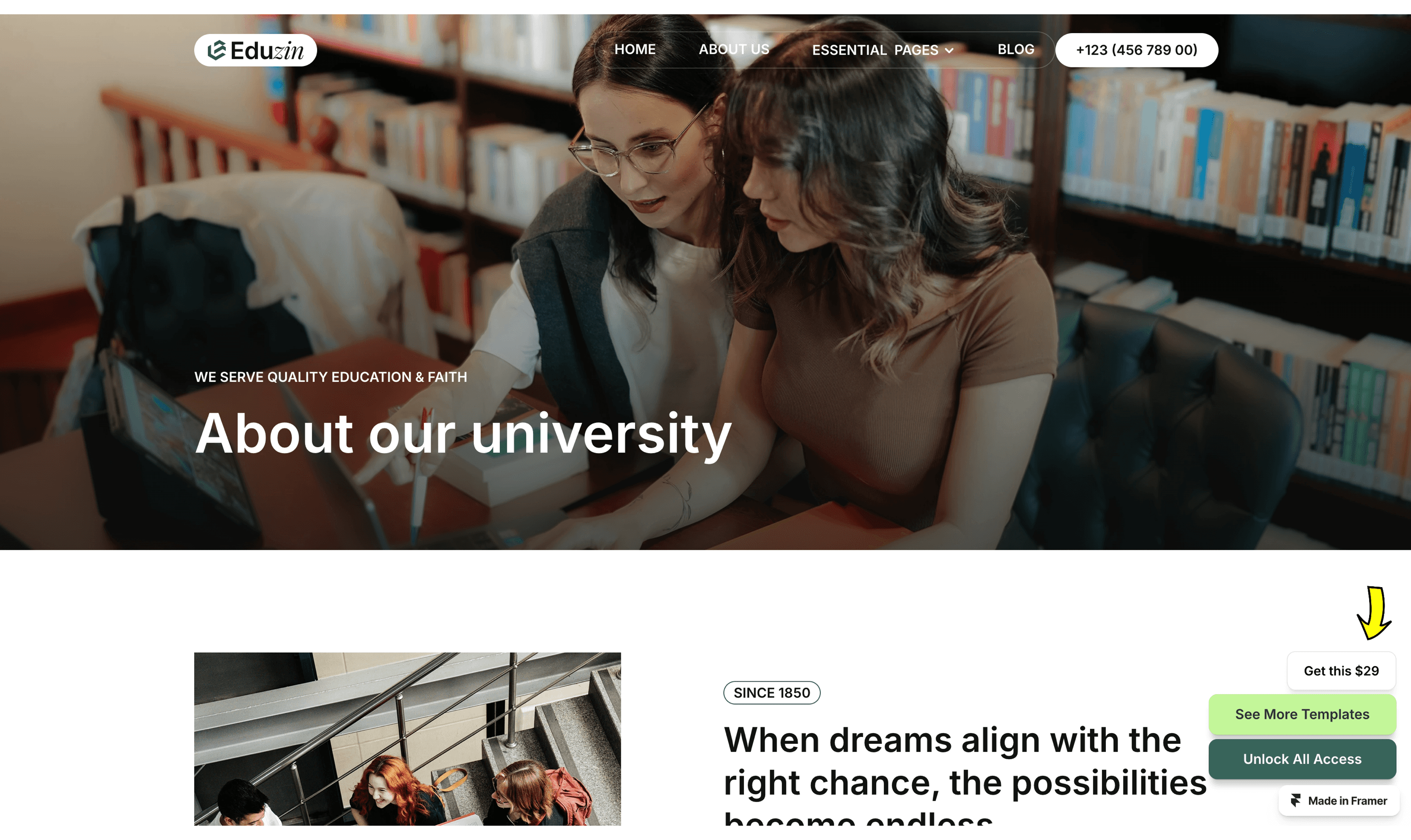Viewport: 1411px width, 840px height.
Task: Open the students on stairs photo
Action: click(407, 738)
